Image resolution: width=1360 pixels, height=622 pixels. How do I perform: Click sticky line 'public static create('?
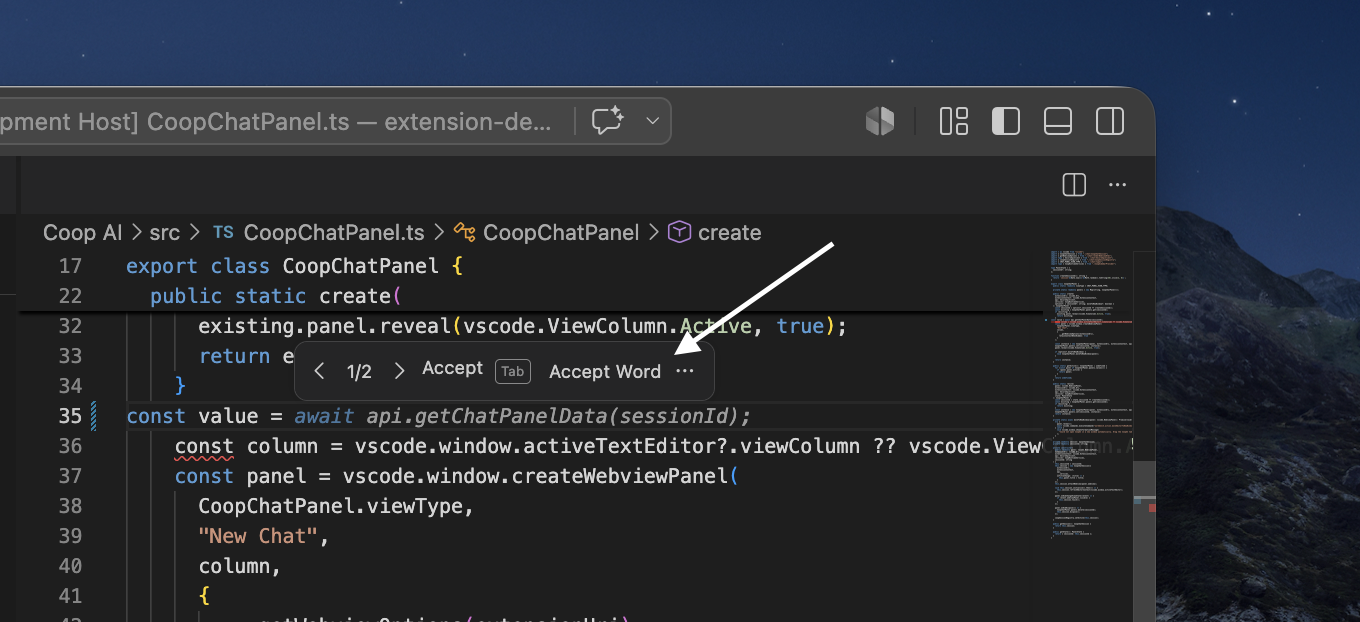click(x=275, y=296)
